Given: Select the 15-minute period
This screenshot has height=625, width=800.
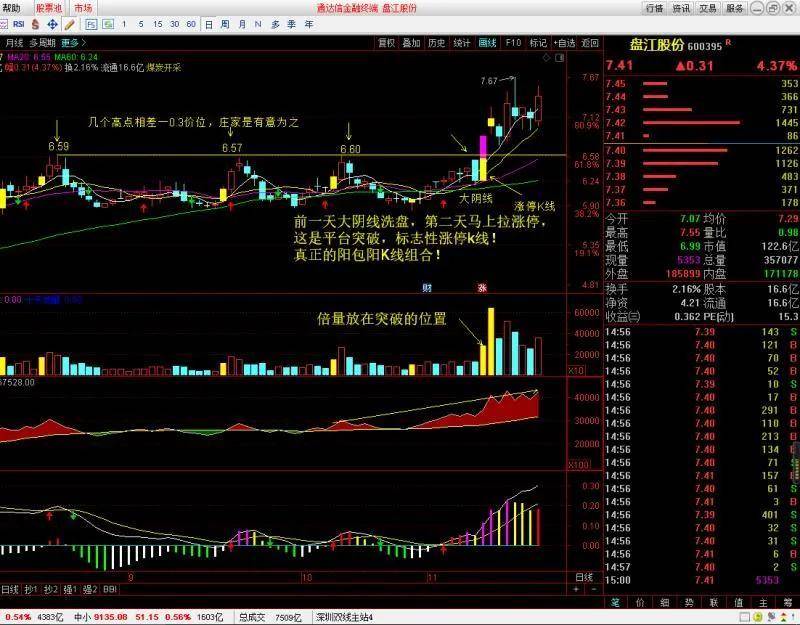Looking at the screenshot, I should click(158, 24).
